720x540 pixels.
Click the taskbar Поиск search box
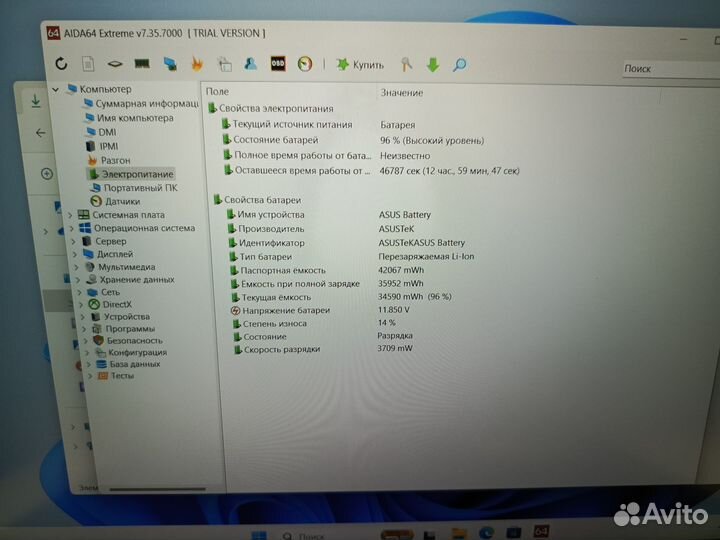point(305,535)
